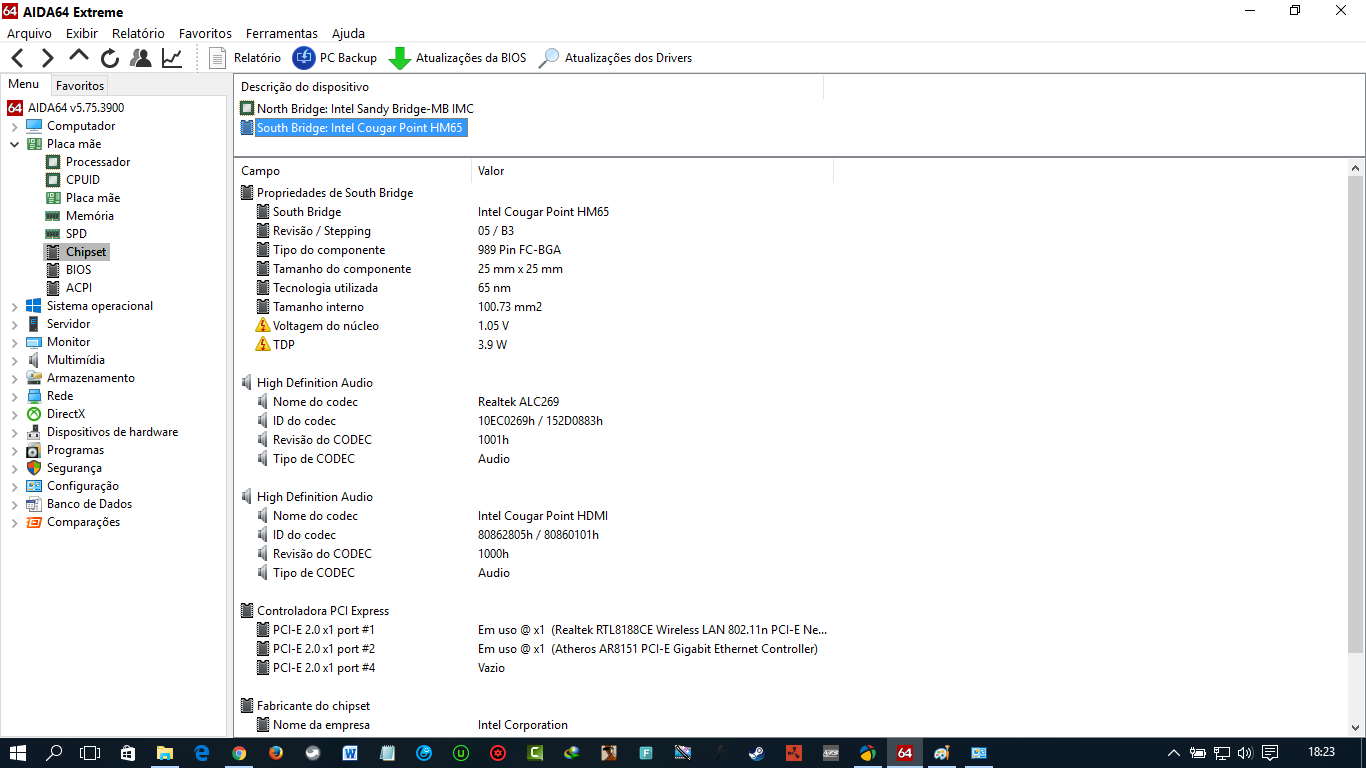
Task: Expand the Rede tree node
Action: pyautogui.click(x=15, y=396)
